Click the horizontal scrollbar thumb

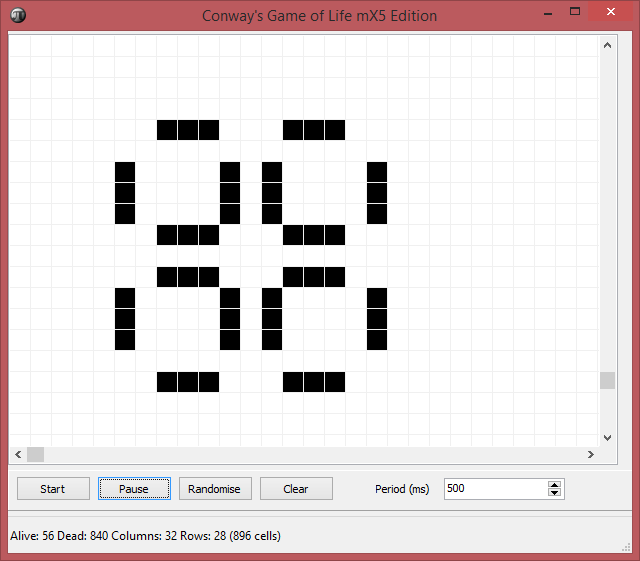(x=36, y=455)
